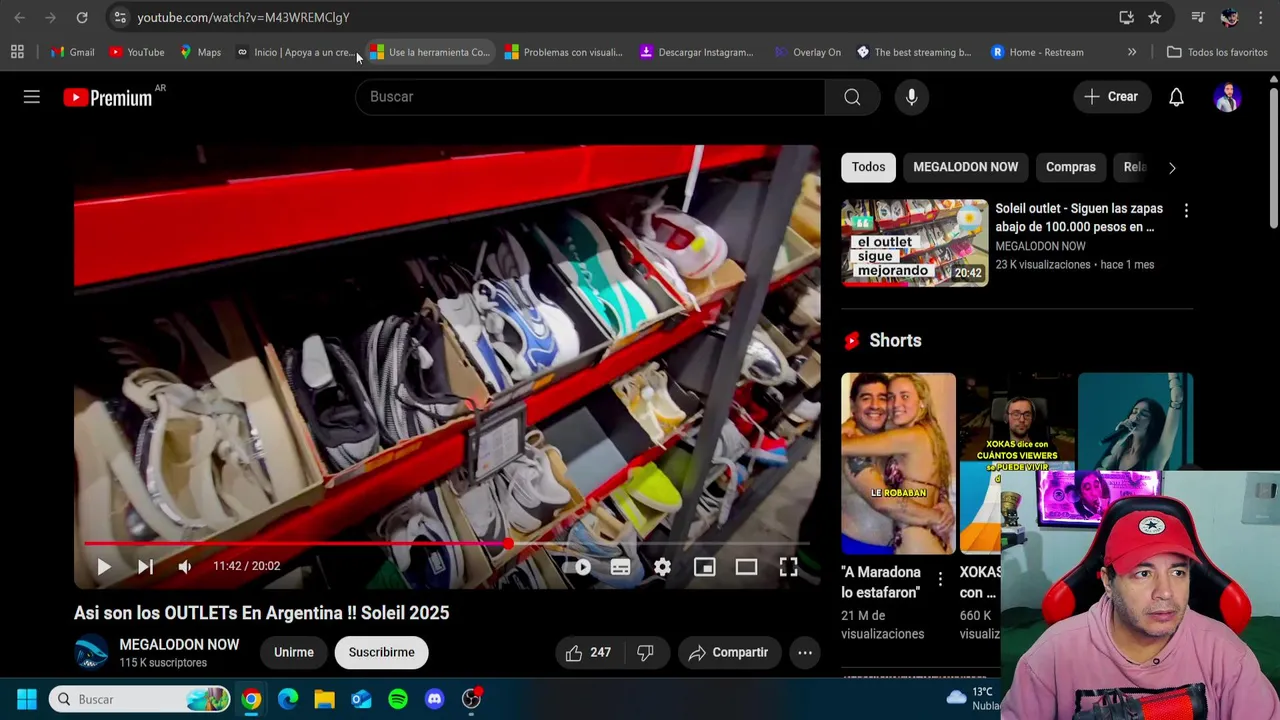Image resolution: width=1280 pixels, height=720 pixels.
Task: Open the Descargar Instagram bookmark
Action: (697, 52)
